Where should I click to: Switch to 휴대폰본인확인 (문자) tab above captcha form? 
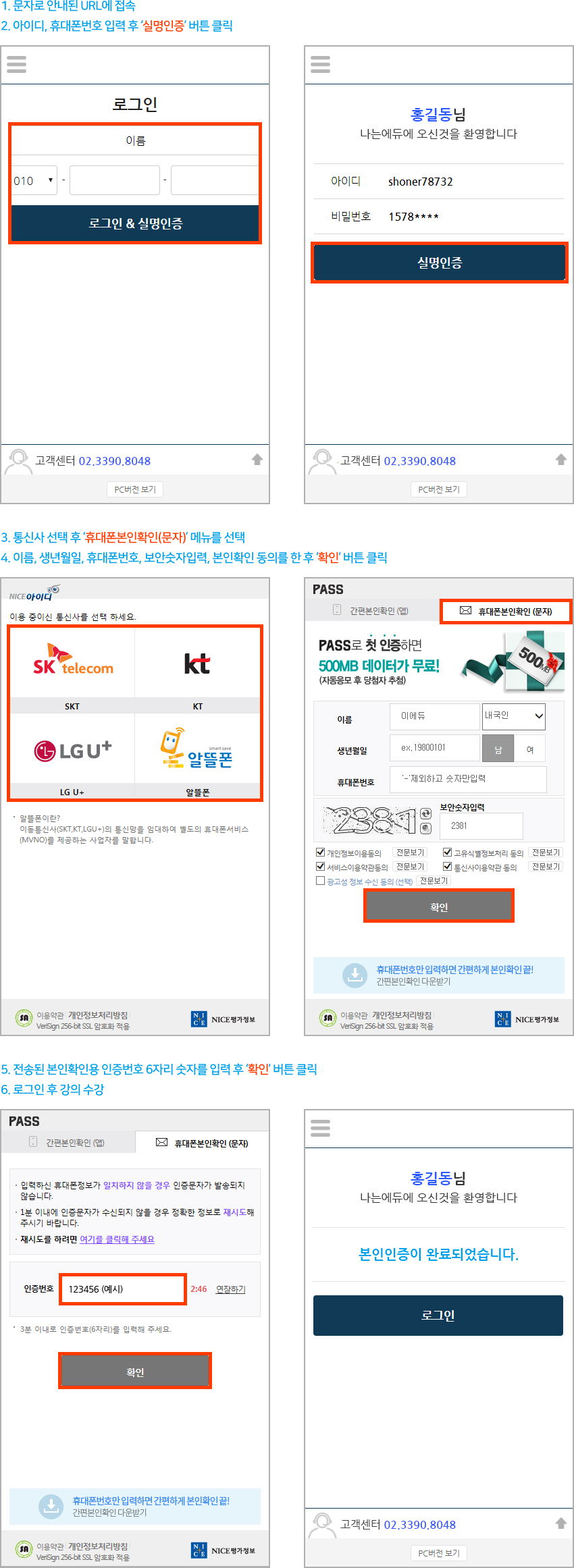506,612
